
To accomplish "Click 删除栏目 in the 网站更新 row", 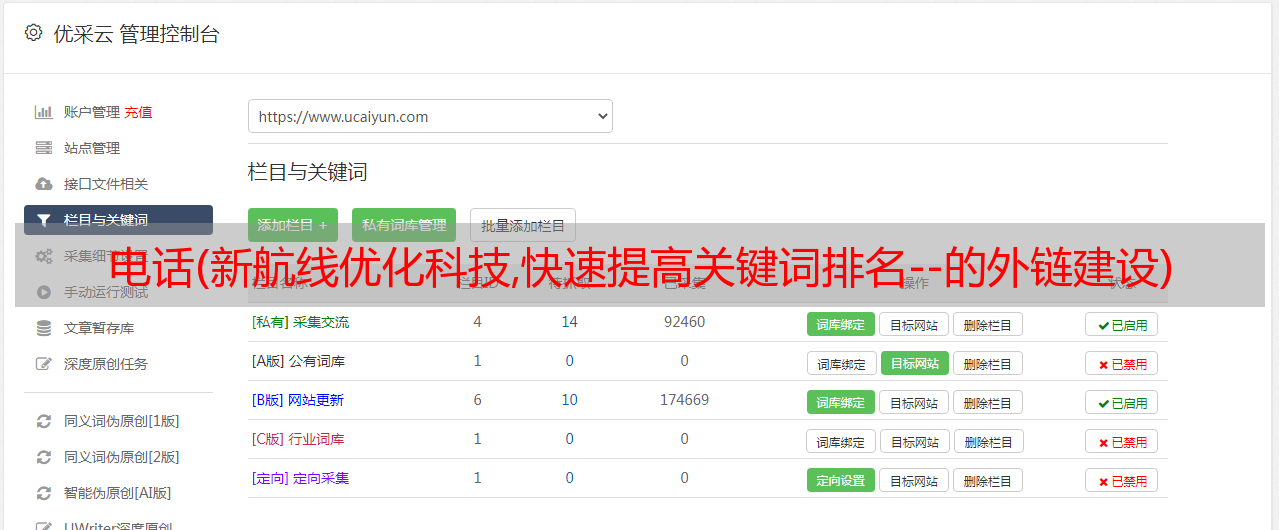I will [988, 402].
